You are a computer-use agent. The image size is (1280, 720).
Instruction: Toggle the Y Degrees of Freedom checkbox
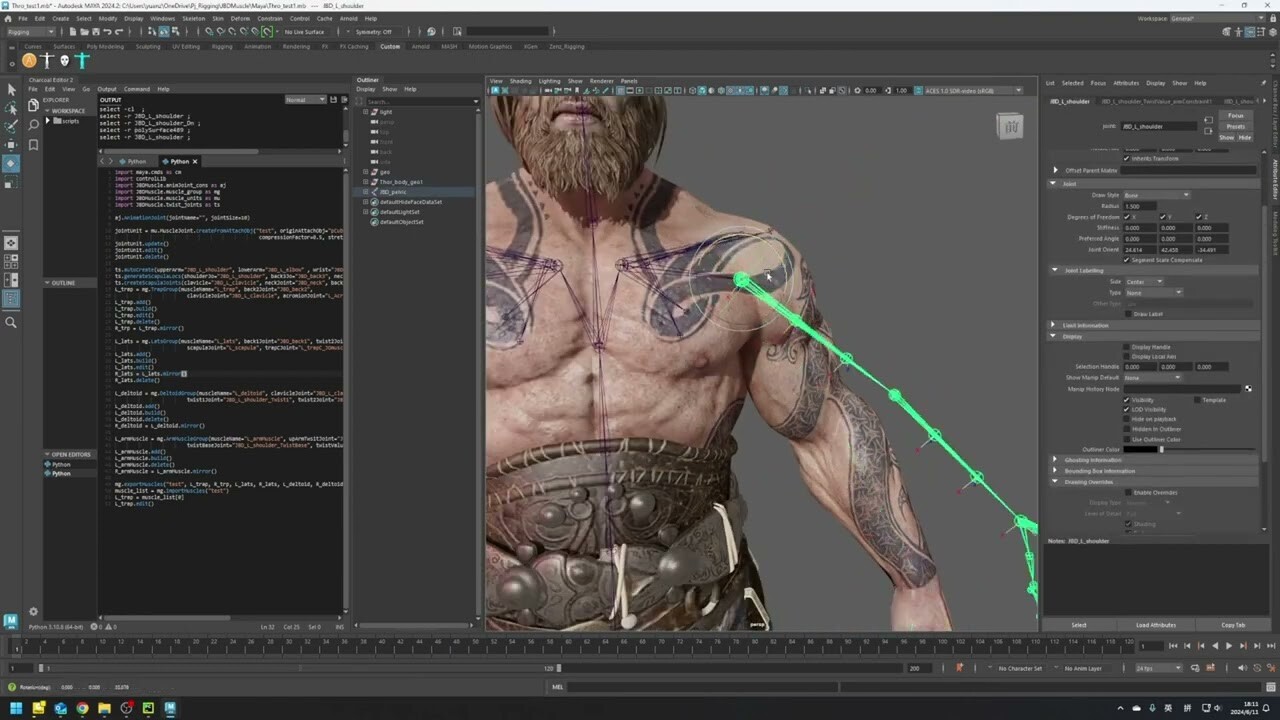click(1163, 217)
